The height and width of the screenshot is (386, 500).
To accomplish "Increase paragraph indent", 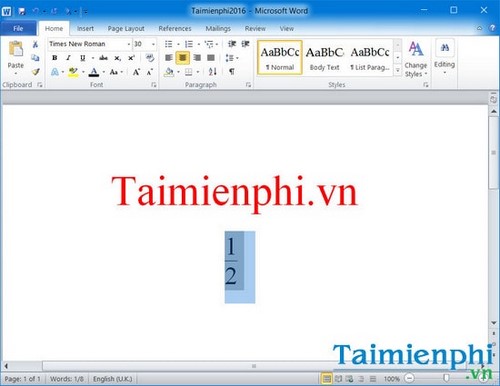I will point(245,44).
